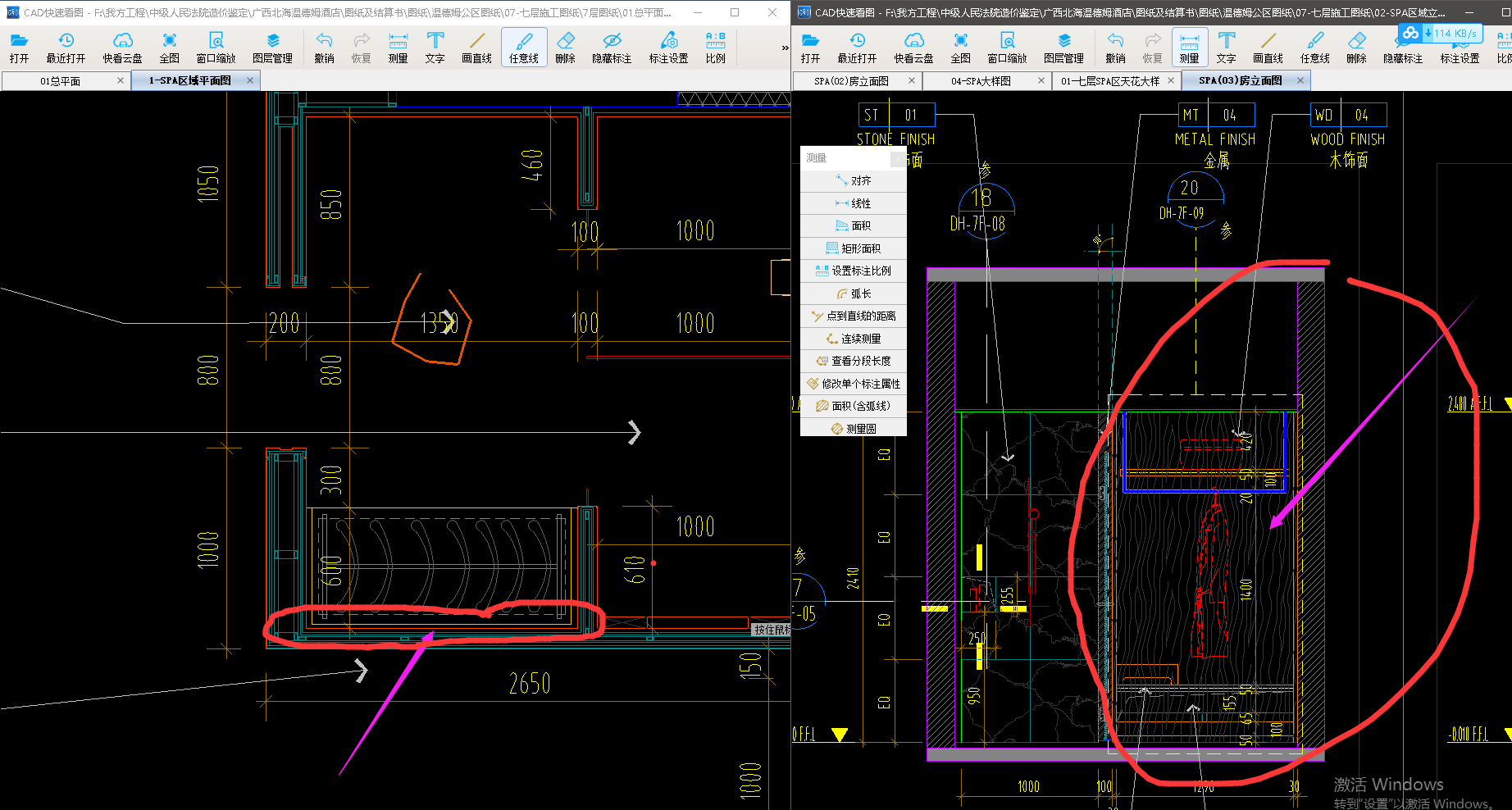Choose 线性 in measure menu
Image resolution: width=1512 pixels, height=810 pixels.
click(x=854, y=203)
